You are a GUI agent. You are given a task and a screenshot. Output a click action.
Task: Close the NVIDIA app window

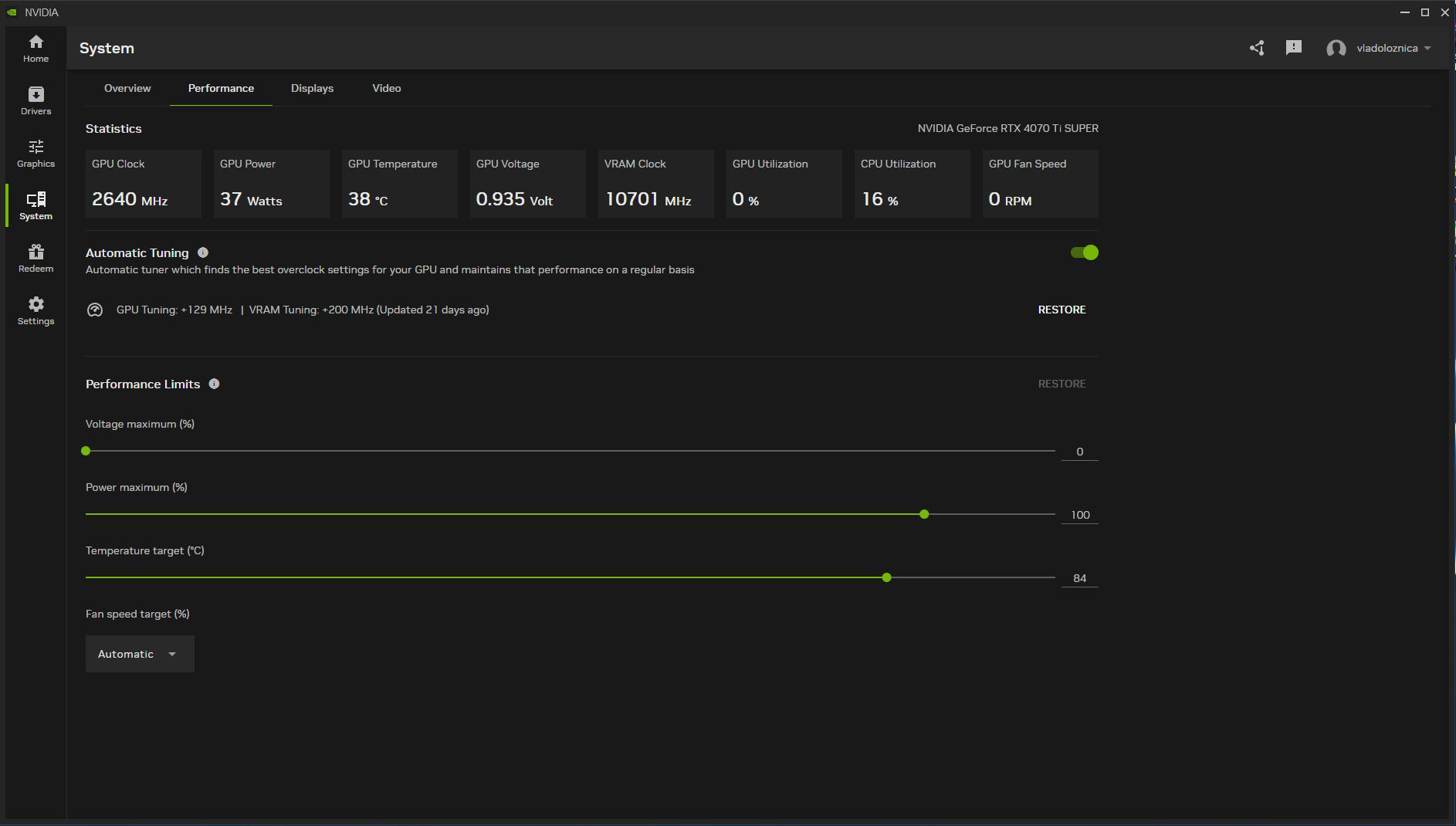(1445, 12)
